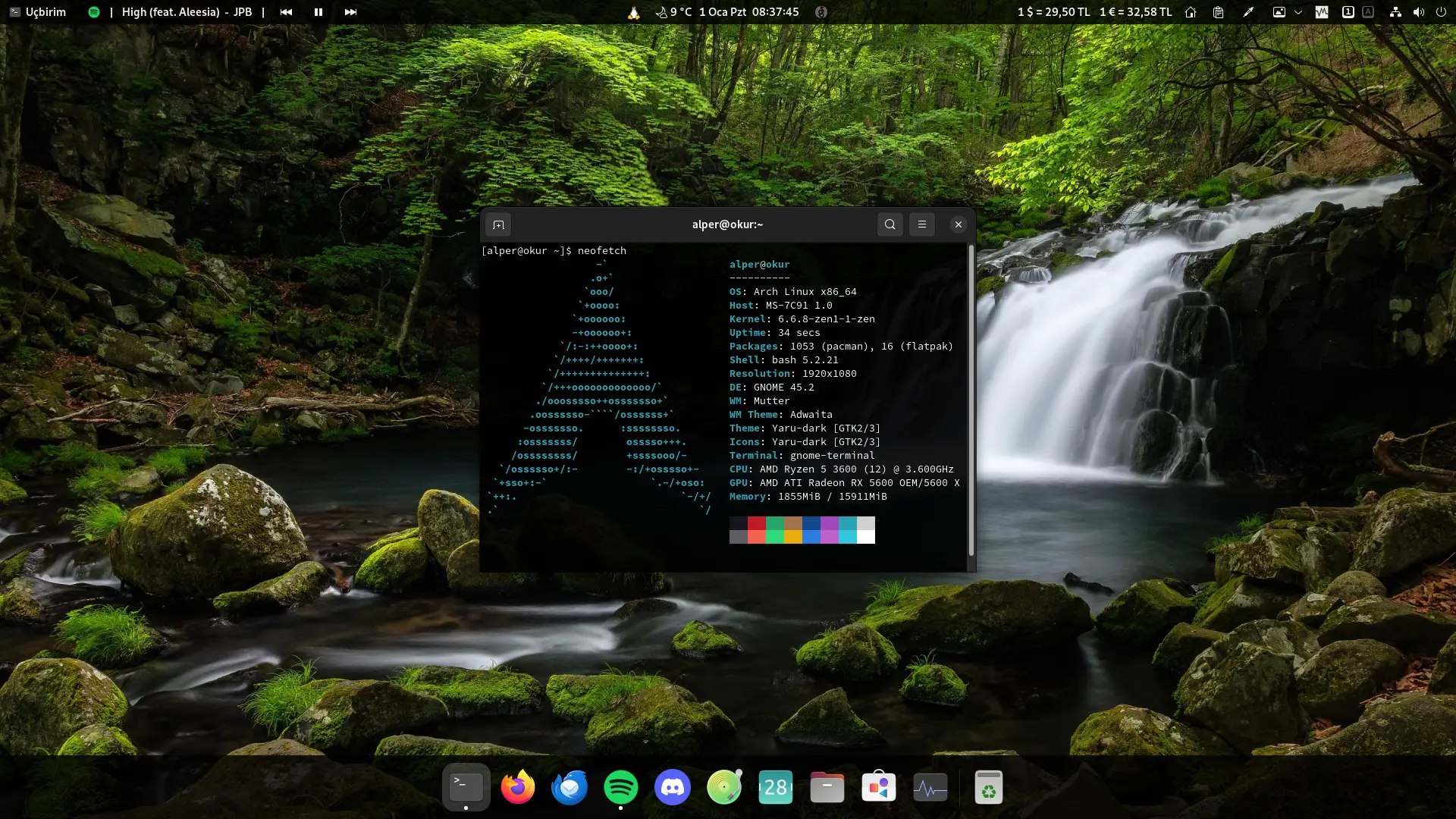
Task: Click the Packages 1053 (pacman) line
Action: (x=841, y=346)
